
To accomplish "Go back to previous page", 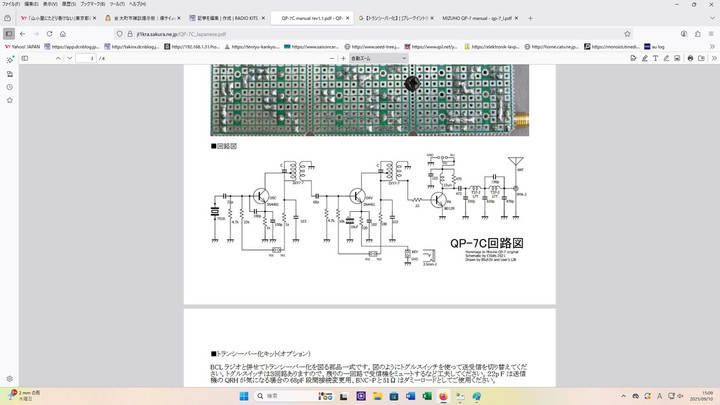I will point(22,34).
